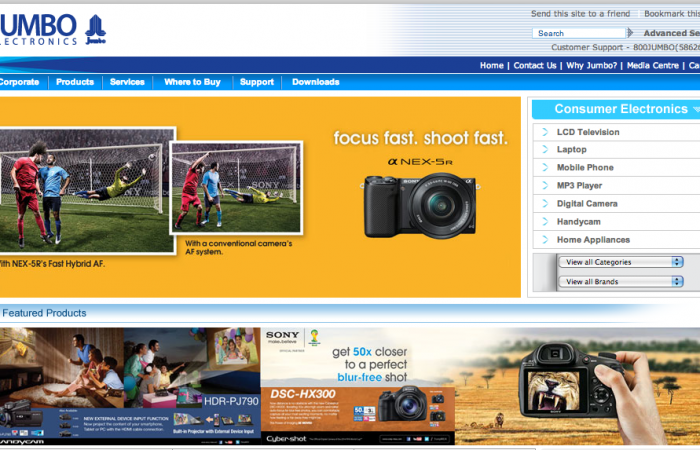The image size is (700, 450).
Task: Open the Support menu
Action: (257, 82)
